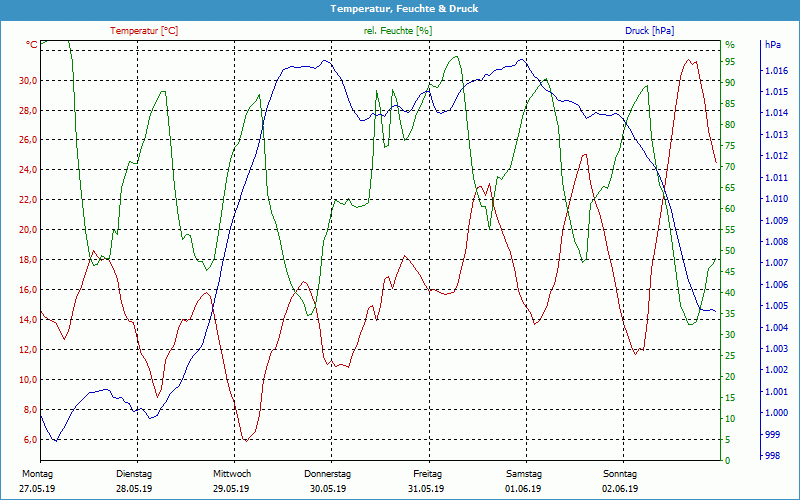The image size is (800, 500).
Task: Click the 1.000 pressure axis value
Action: [776, 413]
